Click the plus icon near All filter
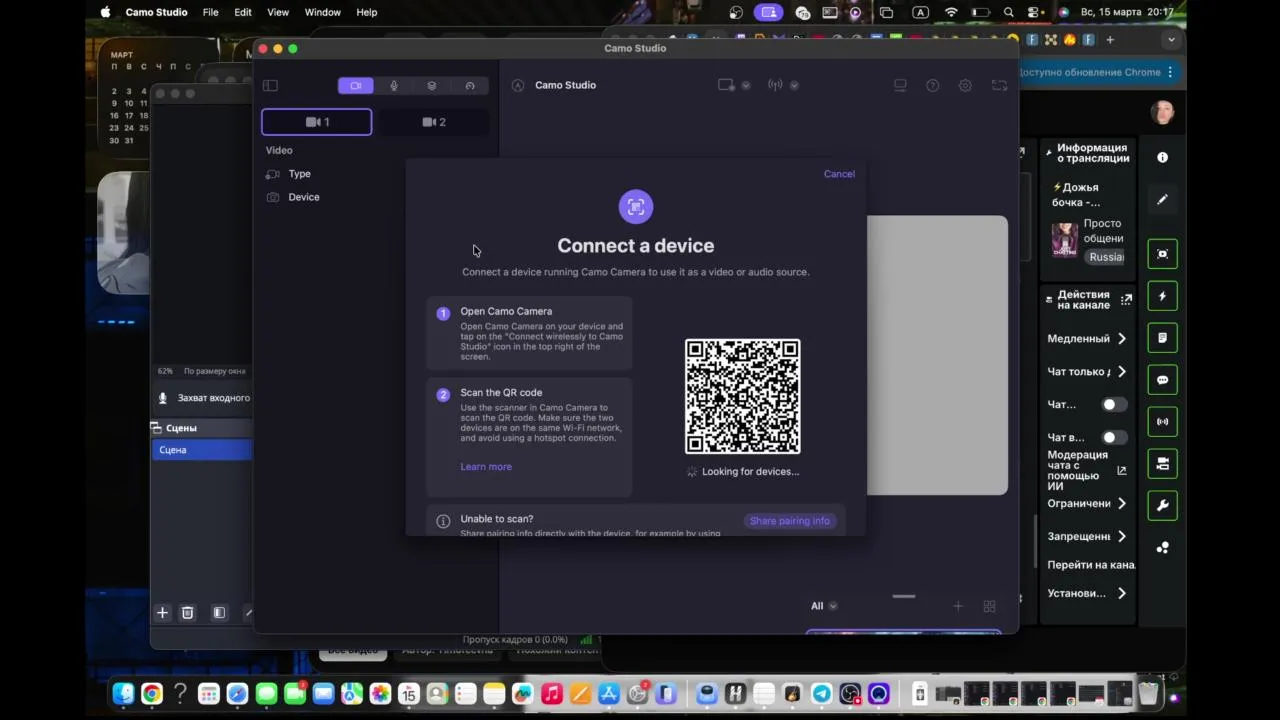The width and height of the screenshot is (1280, 720). [958, 606]
